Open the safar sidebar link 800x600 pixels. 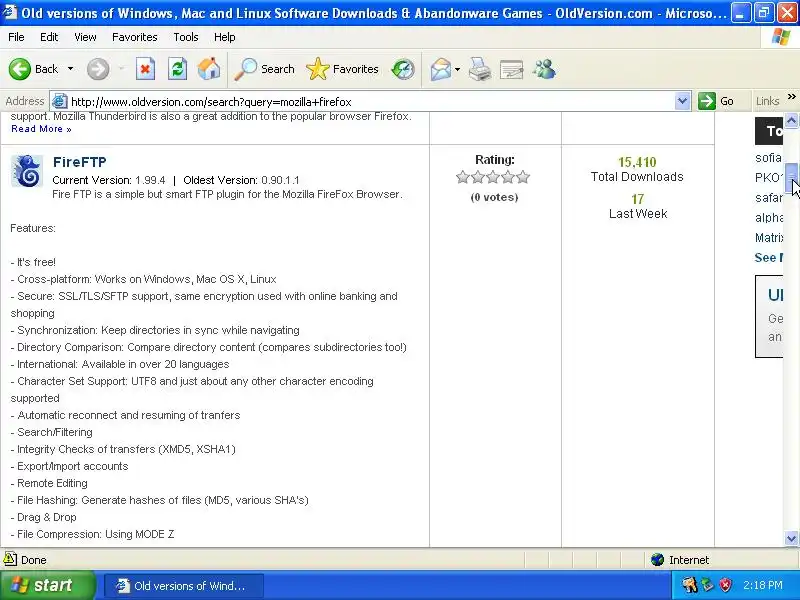click(768, 198)
